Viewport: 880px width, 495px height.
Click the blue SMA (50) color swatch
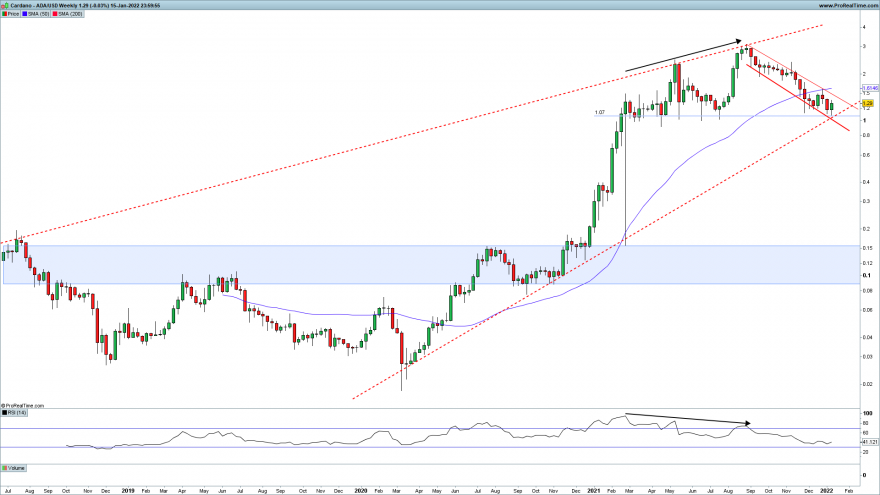(25, 13)
